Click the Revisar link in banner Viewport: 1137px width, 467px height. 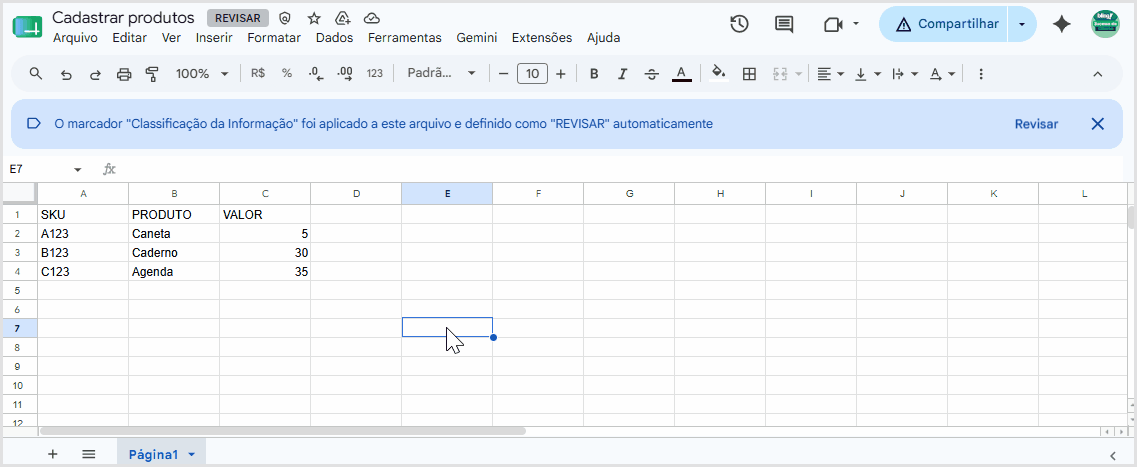pos(1036,124)
